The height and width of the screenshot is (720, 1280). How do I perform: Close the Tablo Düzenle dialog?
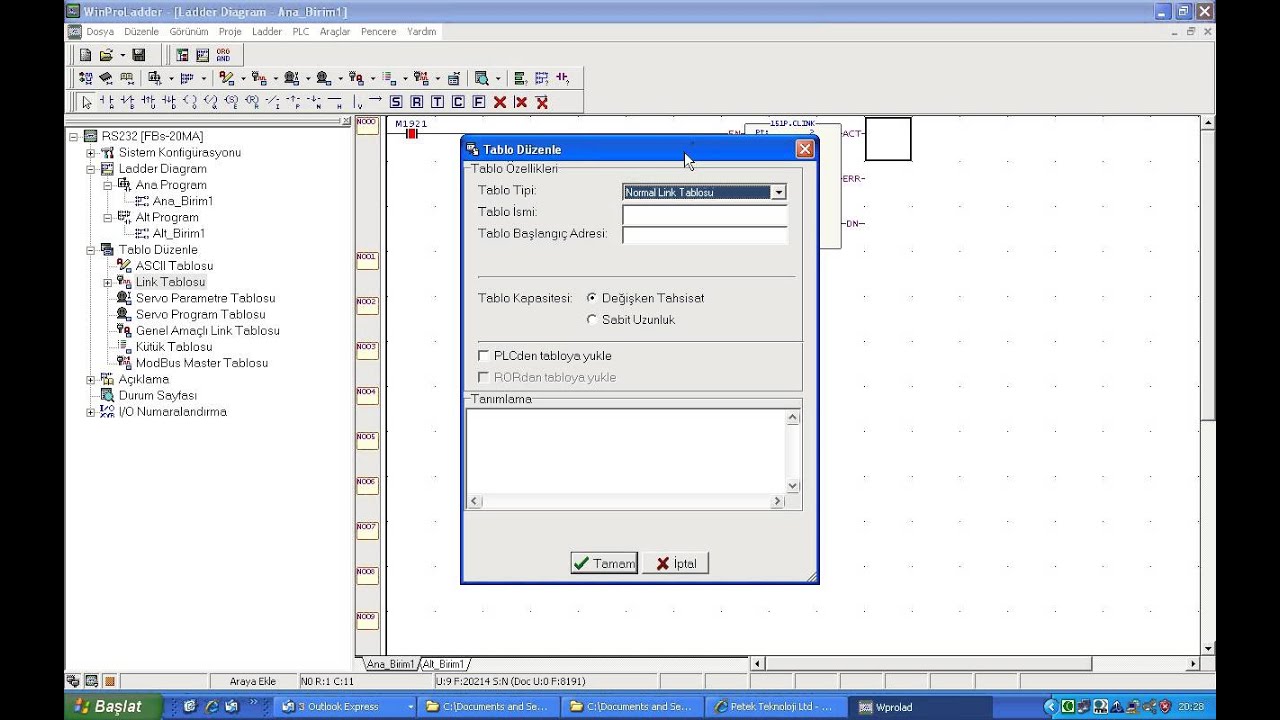[805, 149]
